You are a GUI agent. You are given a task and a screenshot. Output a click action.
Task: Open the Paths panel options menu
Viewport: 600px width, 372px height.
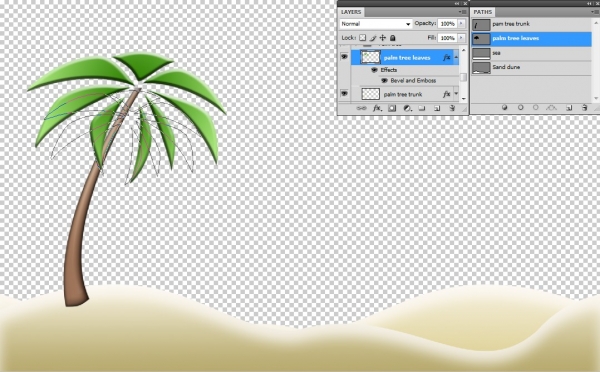(x=594, y=12)
